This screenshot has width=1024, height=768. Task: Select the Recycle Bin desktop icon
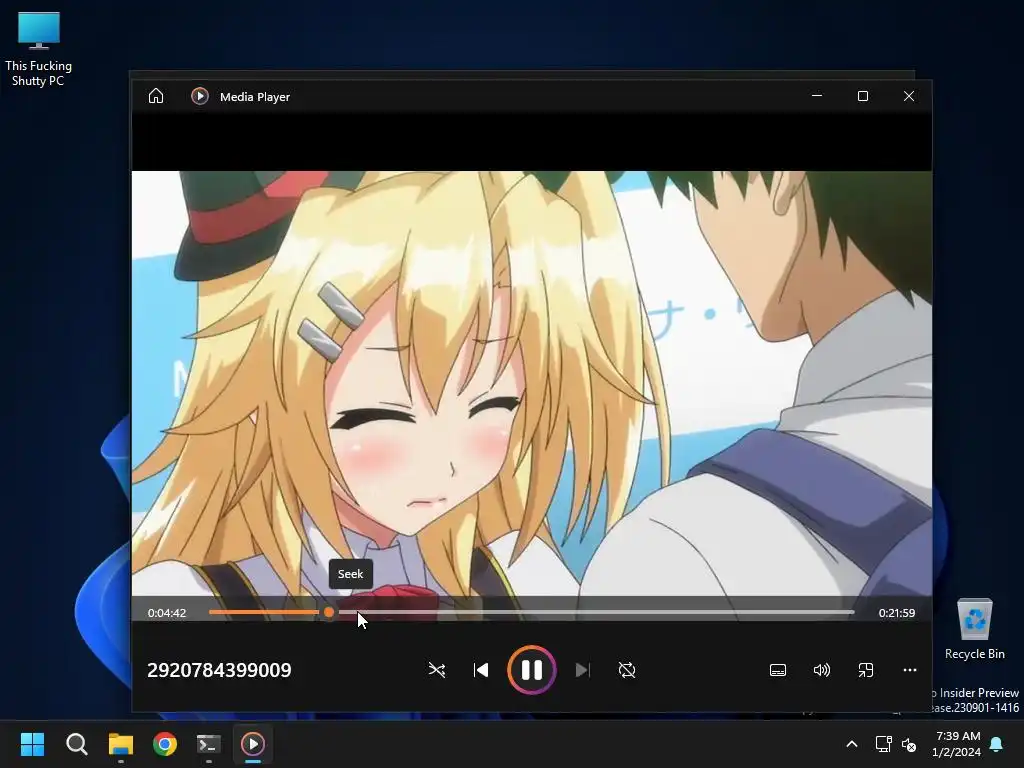(974, 629)
